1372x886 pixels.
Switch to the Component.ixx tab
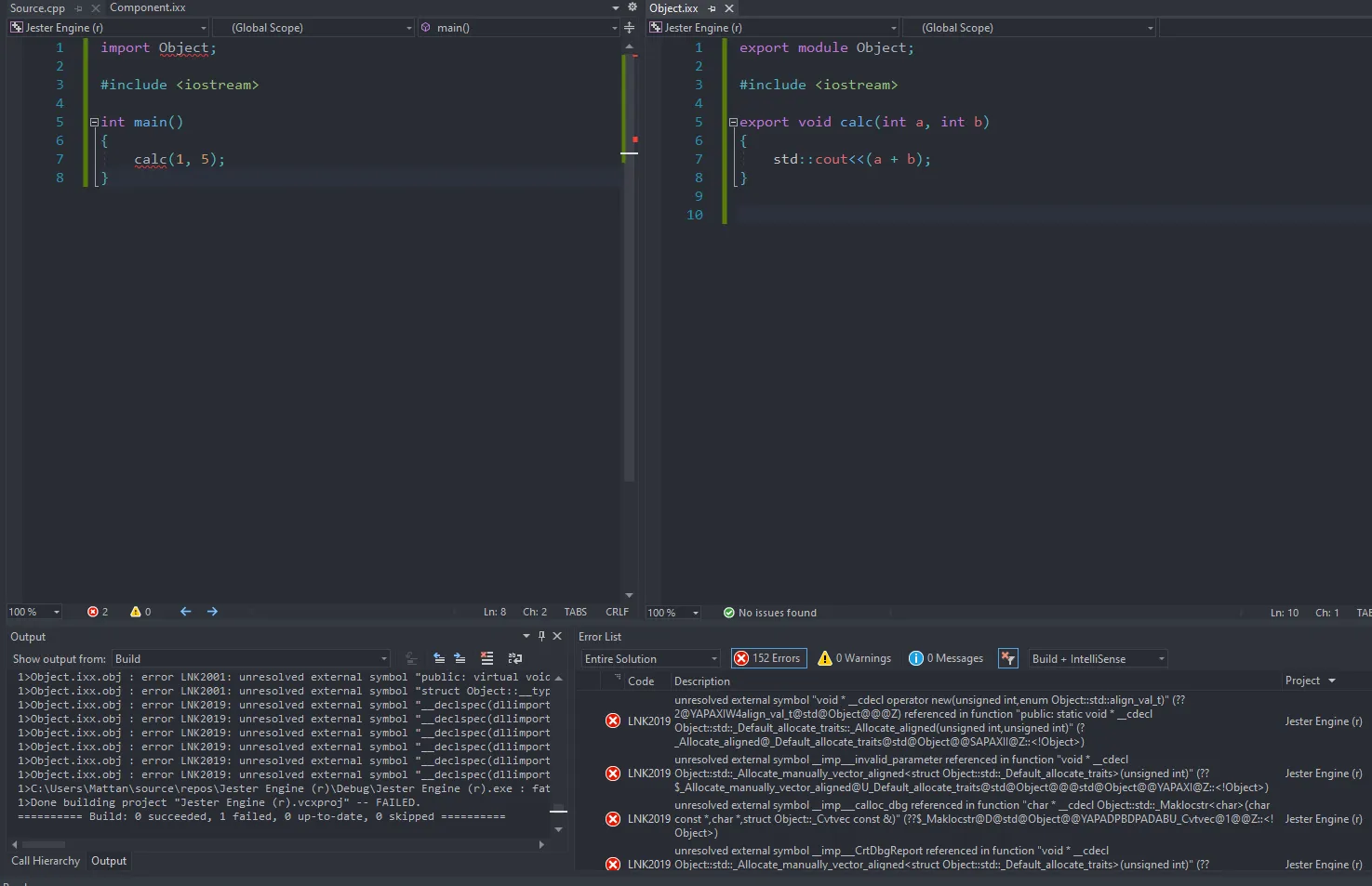pos(148,7)
